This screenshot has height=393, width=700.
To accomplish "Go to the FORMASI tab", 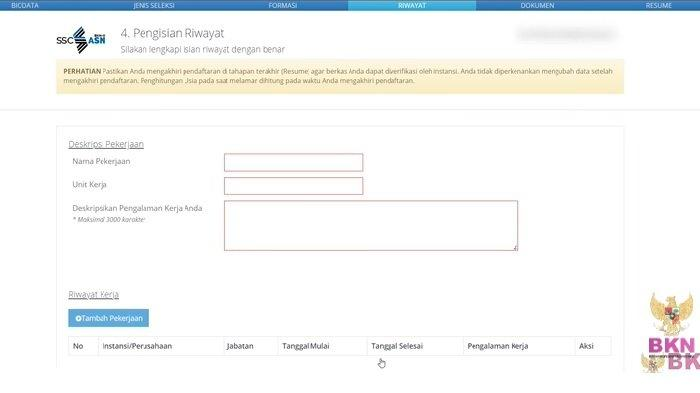I will coord(283,5).
